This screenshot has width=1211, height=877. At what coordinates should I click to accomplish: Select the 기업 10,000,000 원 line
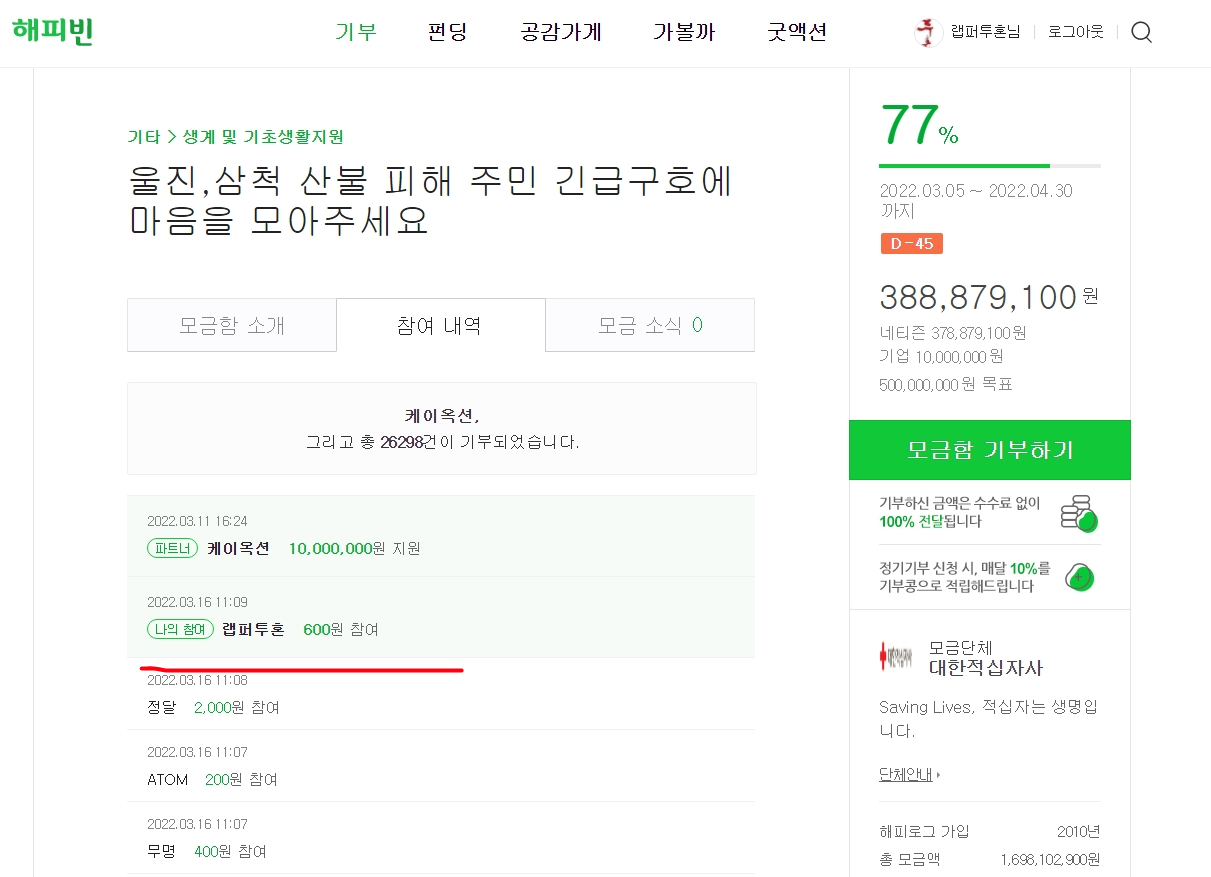click(x=941, y=357)
